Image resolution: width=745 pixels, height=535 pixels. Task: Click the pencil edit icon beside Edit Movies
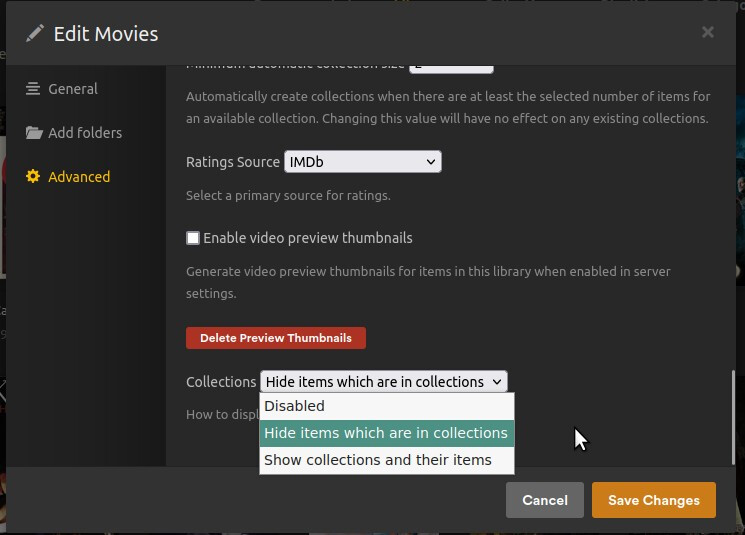tap(35, 33)
